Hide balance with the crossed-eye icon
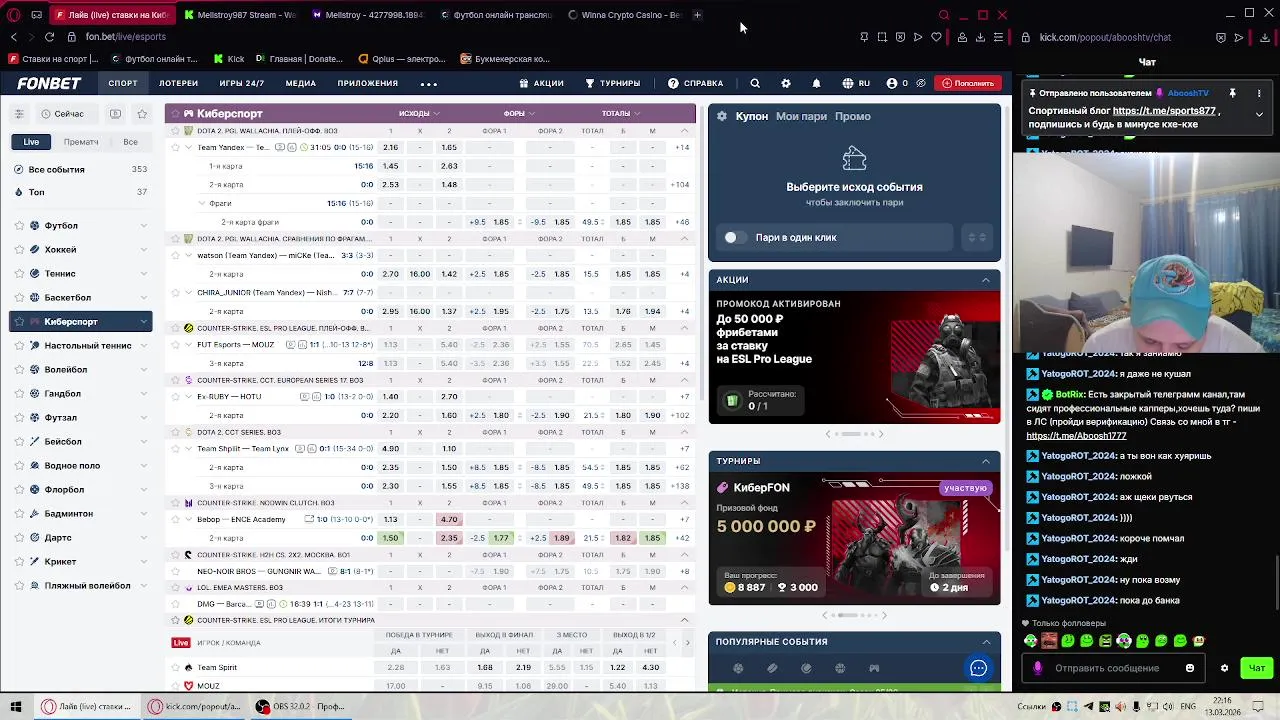The height and width of the screenshot is (720, 1280). [x=921, y=83]
